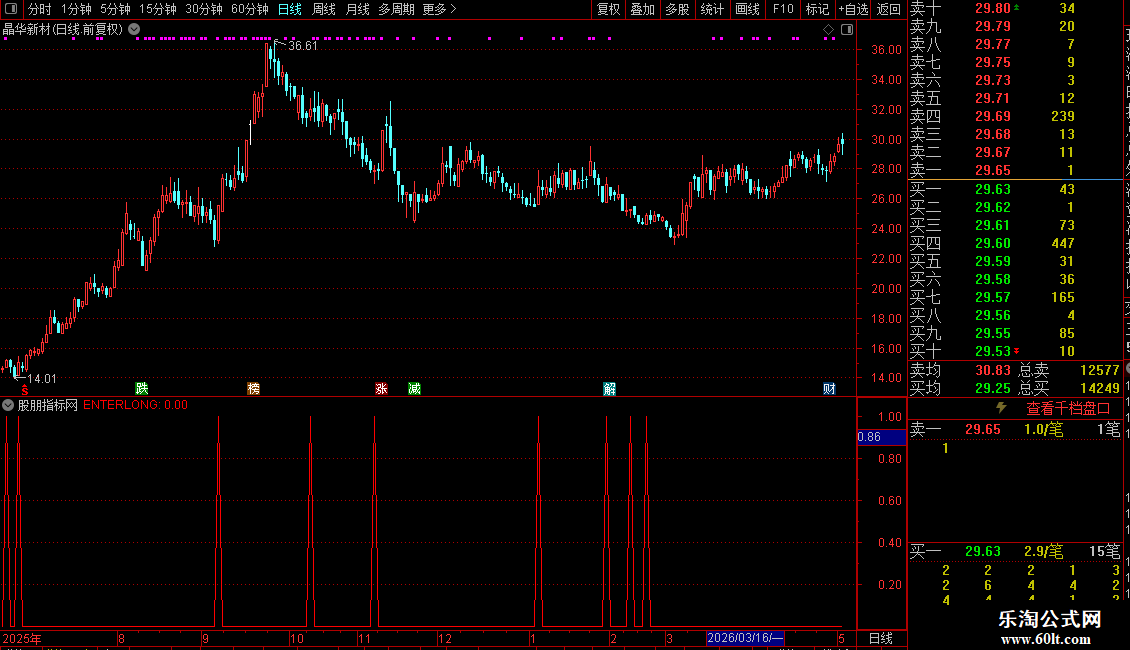Toggle the chart panel layout icon

[847, 30]
